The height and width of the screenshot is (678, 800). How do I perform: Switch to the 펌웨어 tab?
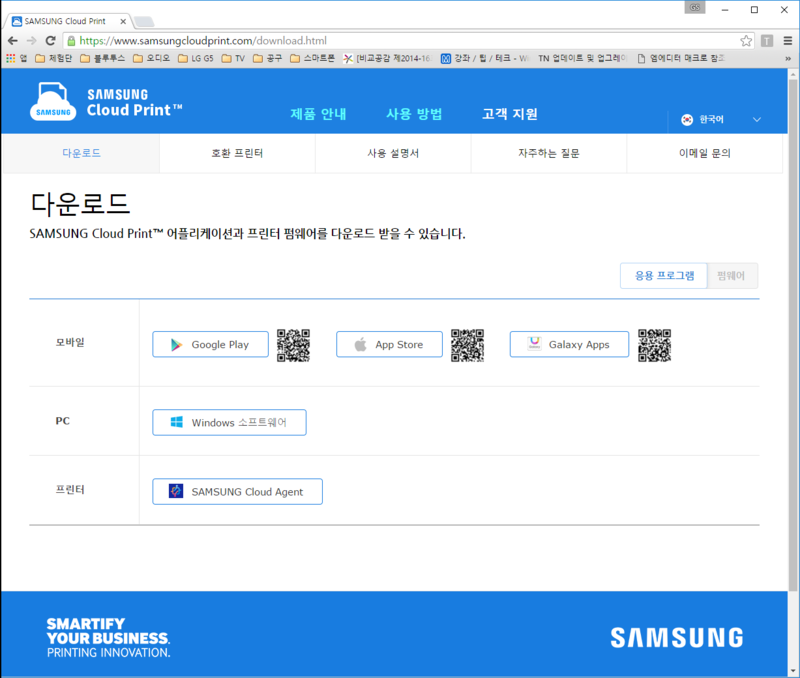(x=732, y=276)
